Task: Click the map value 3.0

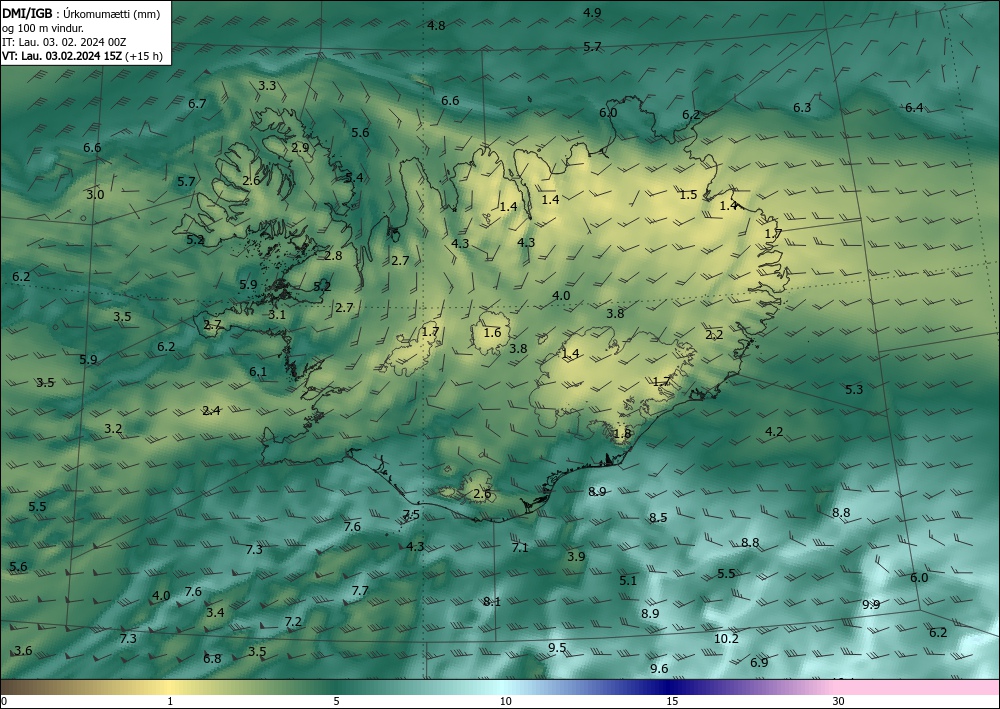Action: [x=94, y=194]
